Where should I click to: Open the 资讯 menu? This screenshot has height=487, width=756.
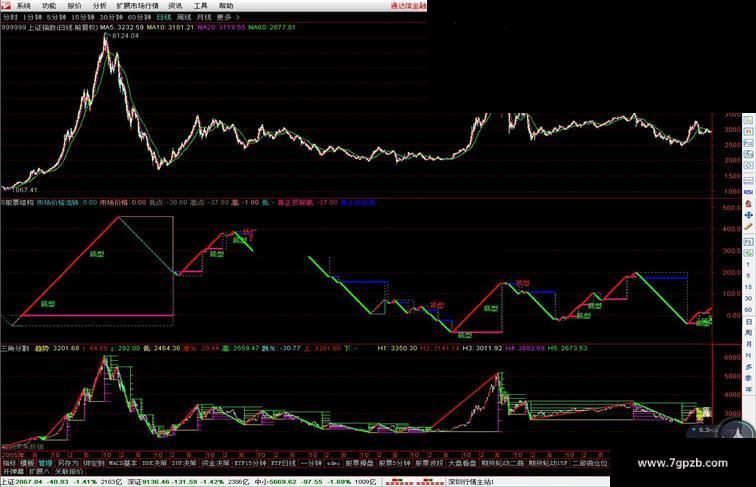tap(175, 6)
